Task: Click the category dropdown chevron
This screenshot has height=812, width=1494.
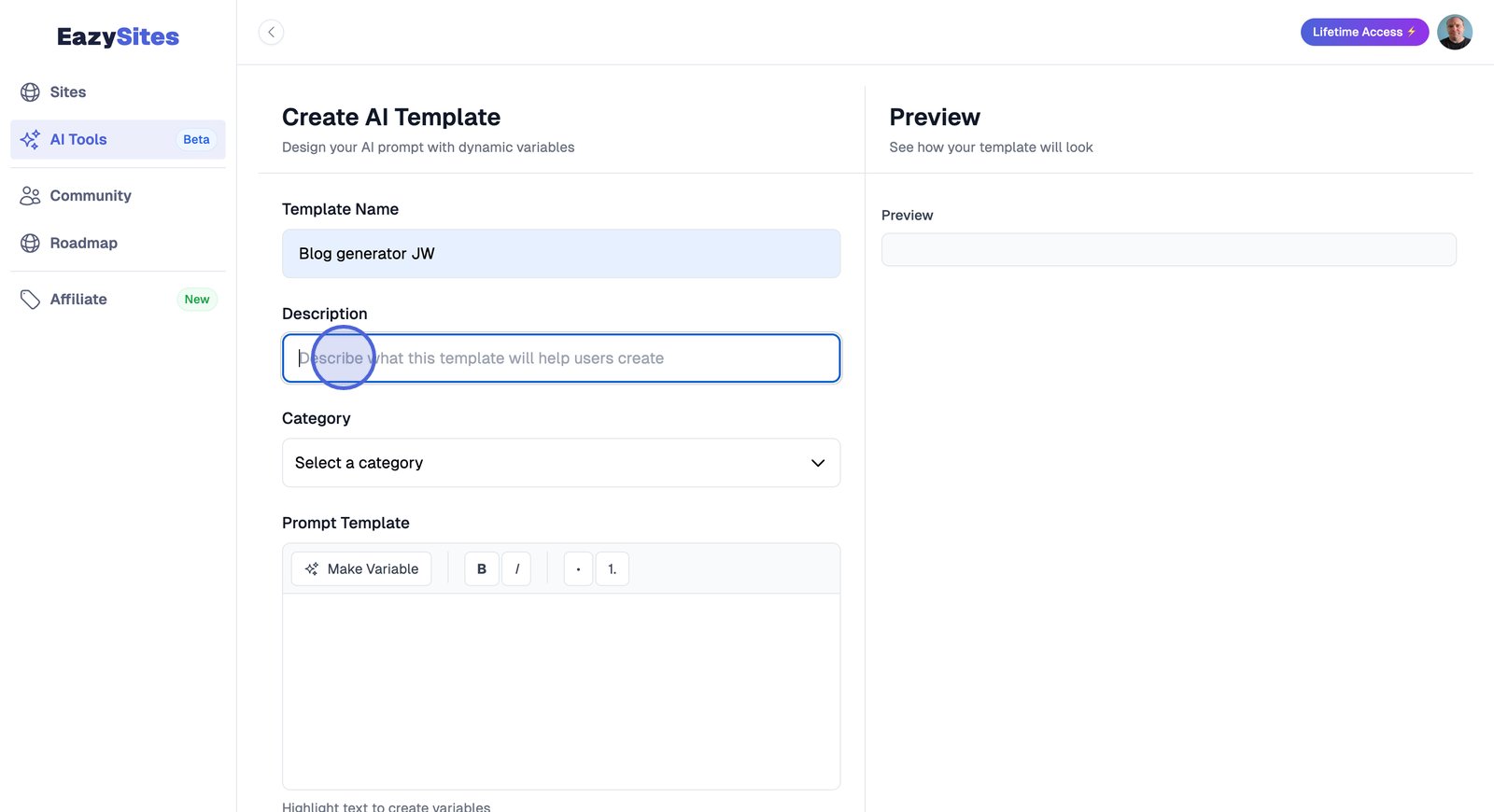Action: pyautogui.click(x=818, y=463)
